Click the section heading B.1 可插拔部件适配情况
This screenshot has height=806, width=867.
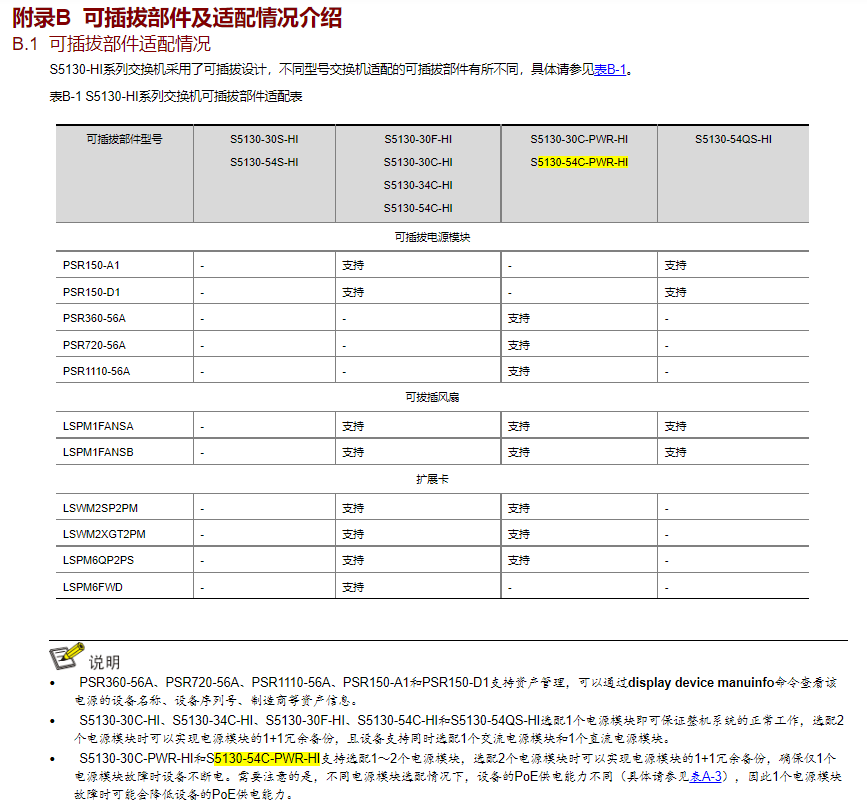pos(112,44)
